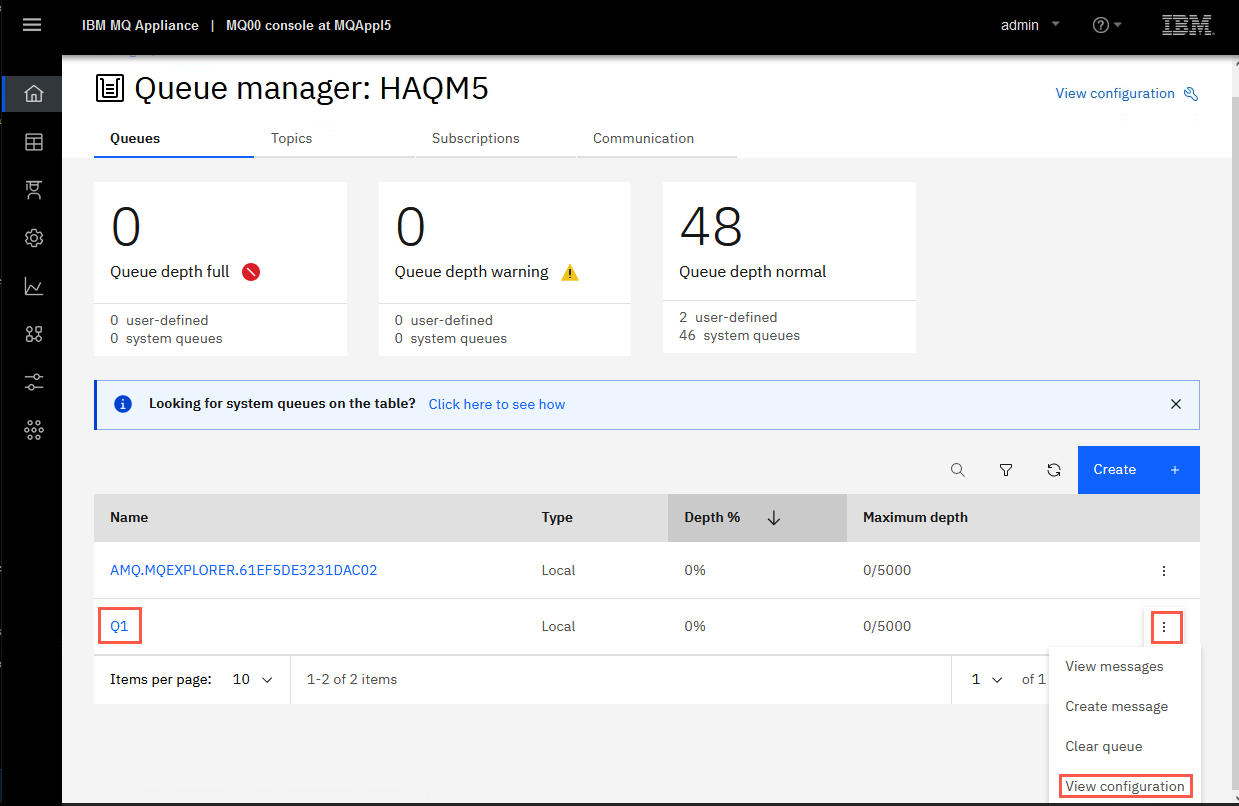The image size is (1239, 806).
Task: Open the slider controls sidebar icon
Action: click(34, 382)
